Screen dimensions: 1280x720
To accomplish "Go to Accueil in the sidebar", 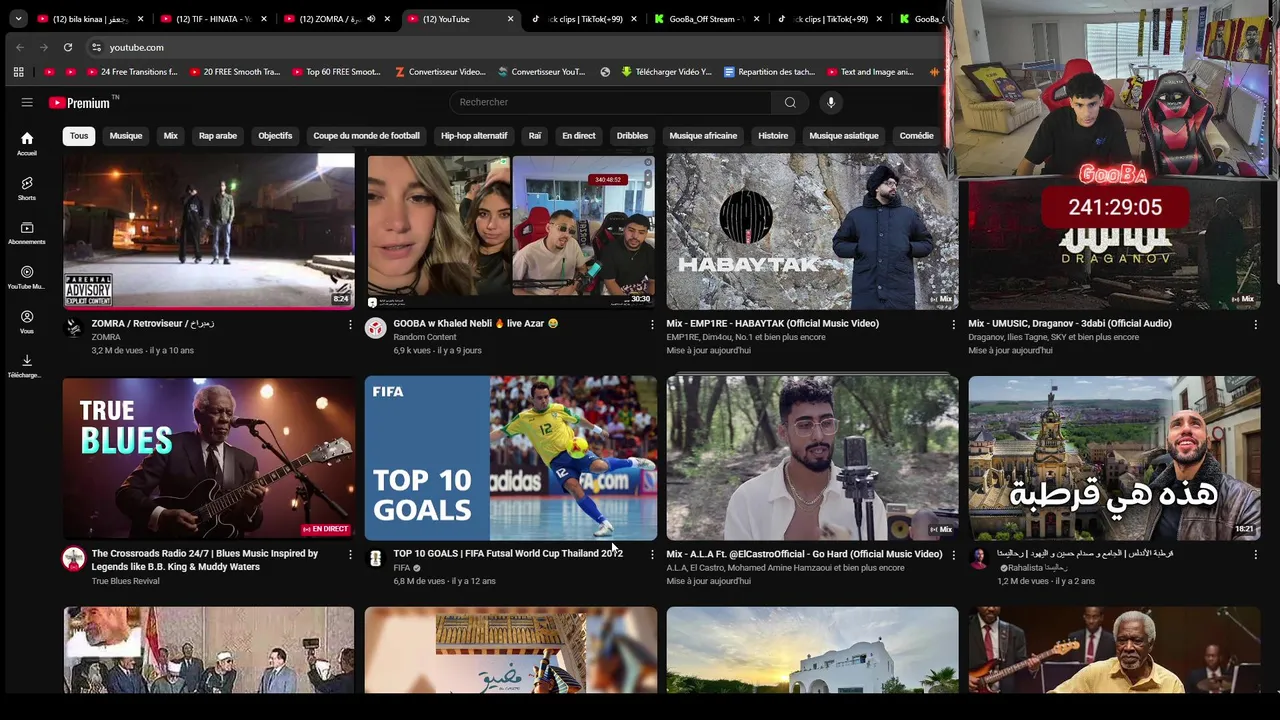I will tap(27, 144).
